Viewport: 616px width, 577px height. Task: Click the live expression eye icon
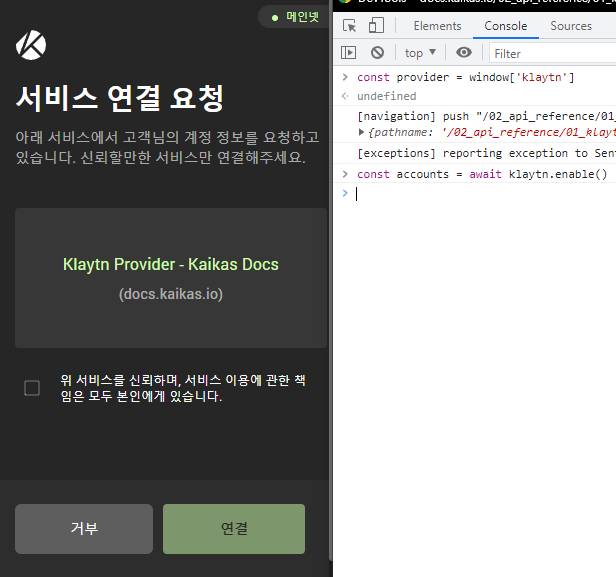pyautogui.click(x=464, y=52)
